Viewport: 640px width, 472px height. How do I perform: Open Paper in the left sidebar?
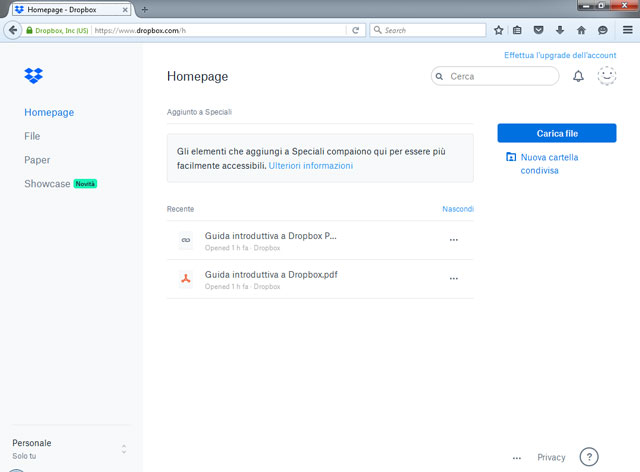37,160
